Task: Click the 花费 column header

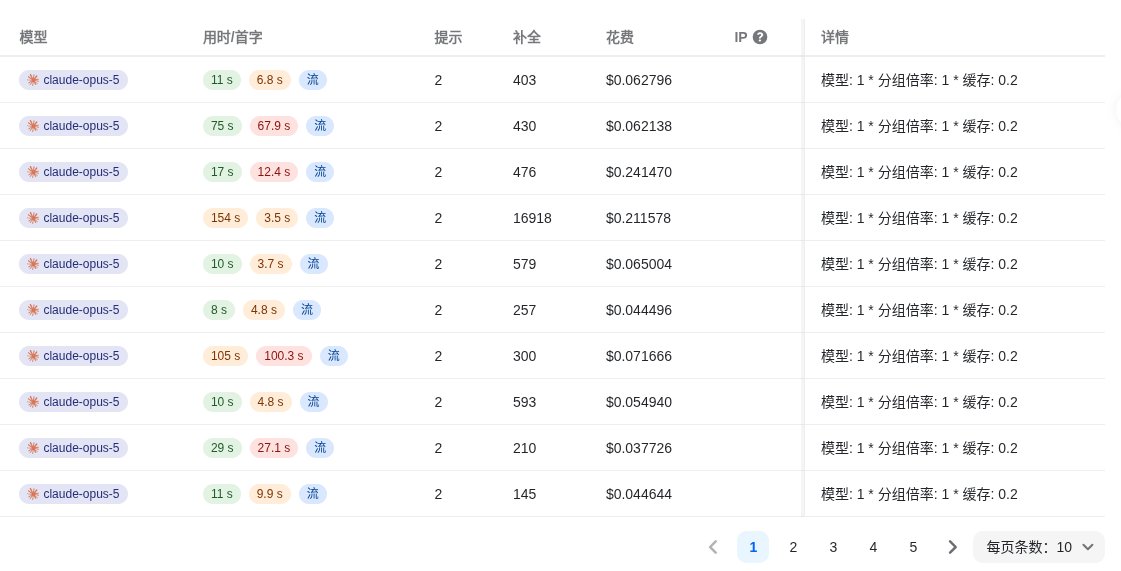Action: tap(620, 37)
